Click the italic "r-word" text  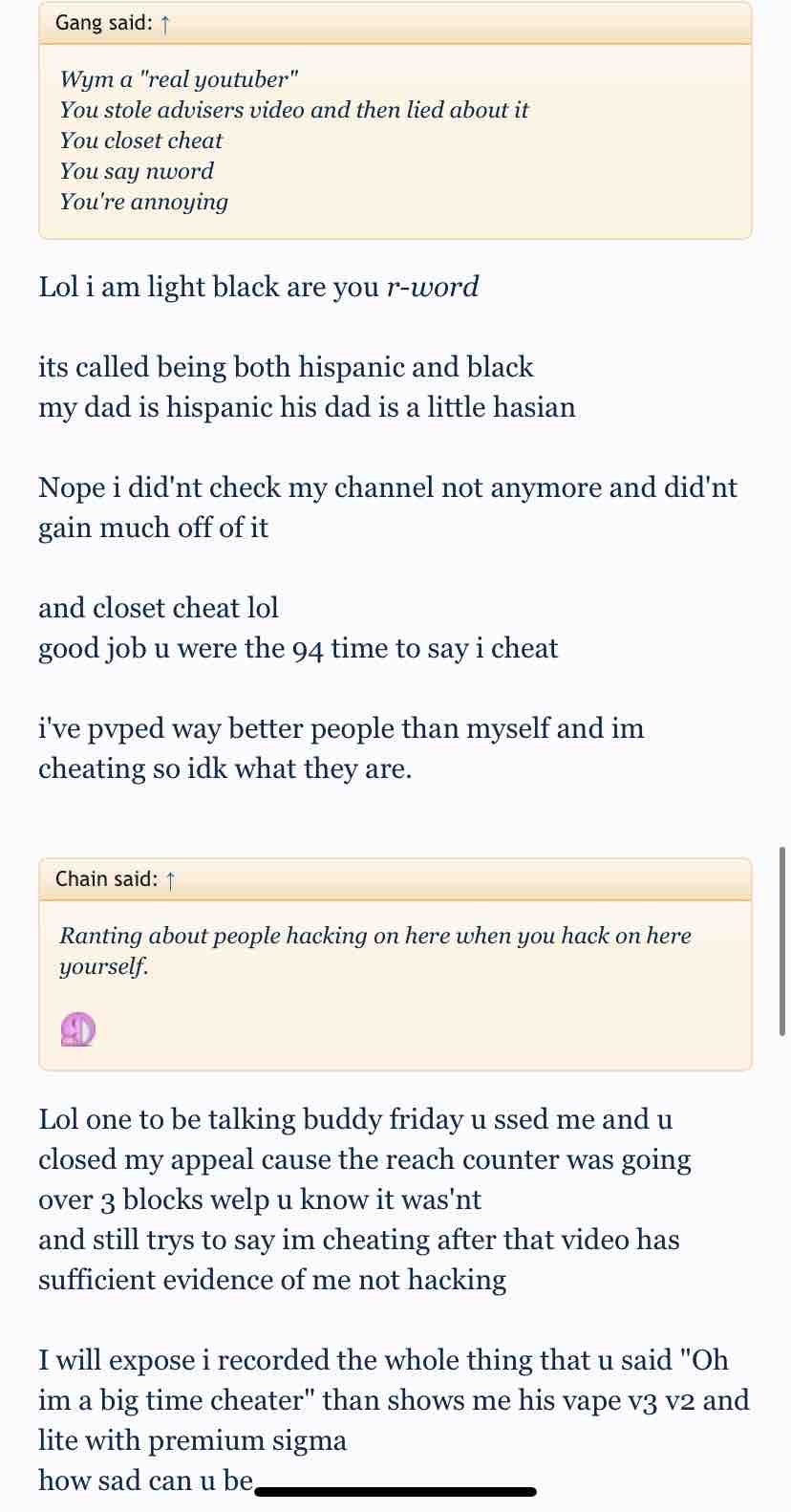[432, 287]
